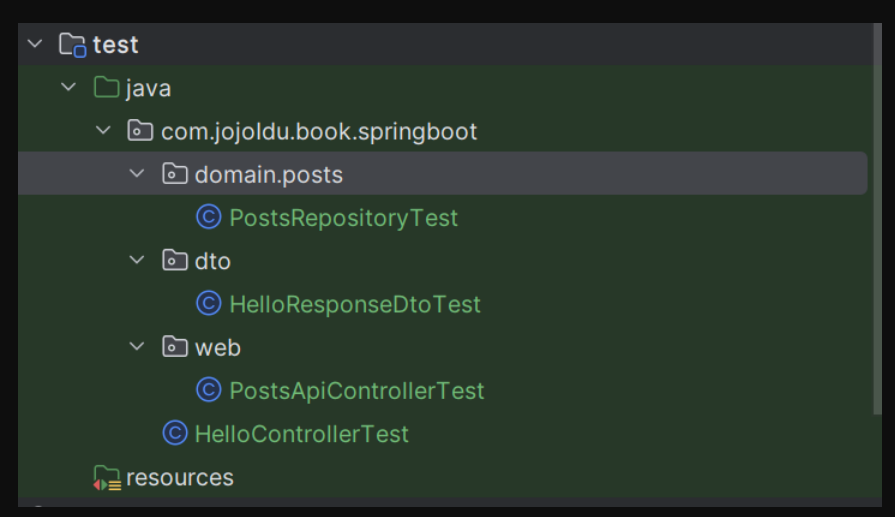Click the com.jojoldu.book.springboot package icon
The image size is (895, 517).
click(x=140, y=131)
